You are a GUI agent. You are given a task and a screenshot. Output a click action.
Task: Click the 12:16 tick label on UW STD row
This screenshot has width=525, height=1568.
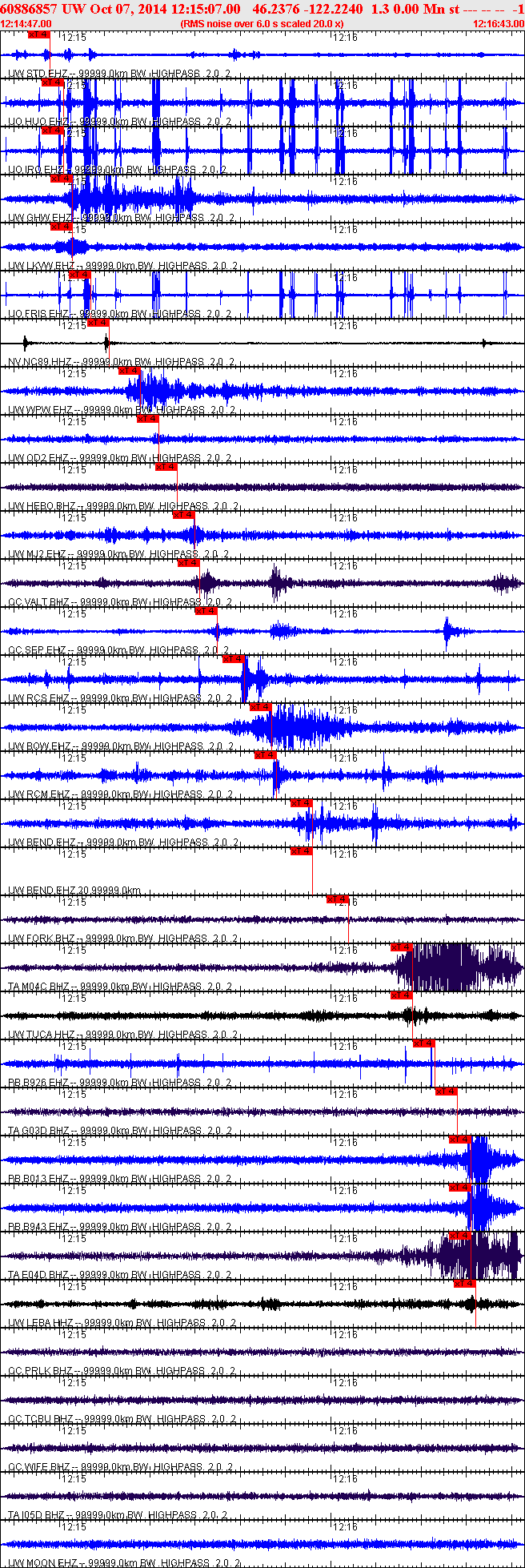point(346,37)
